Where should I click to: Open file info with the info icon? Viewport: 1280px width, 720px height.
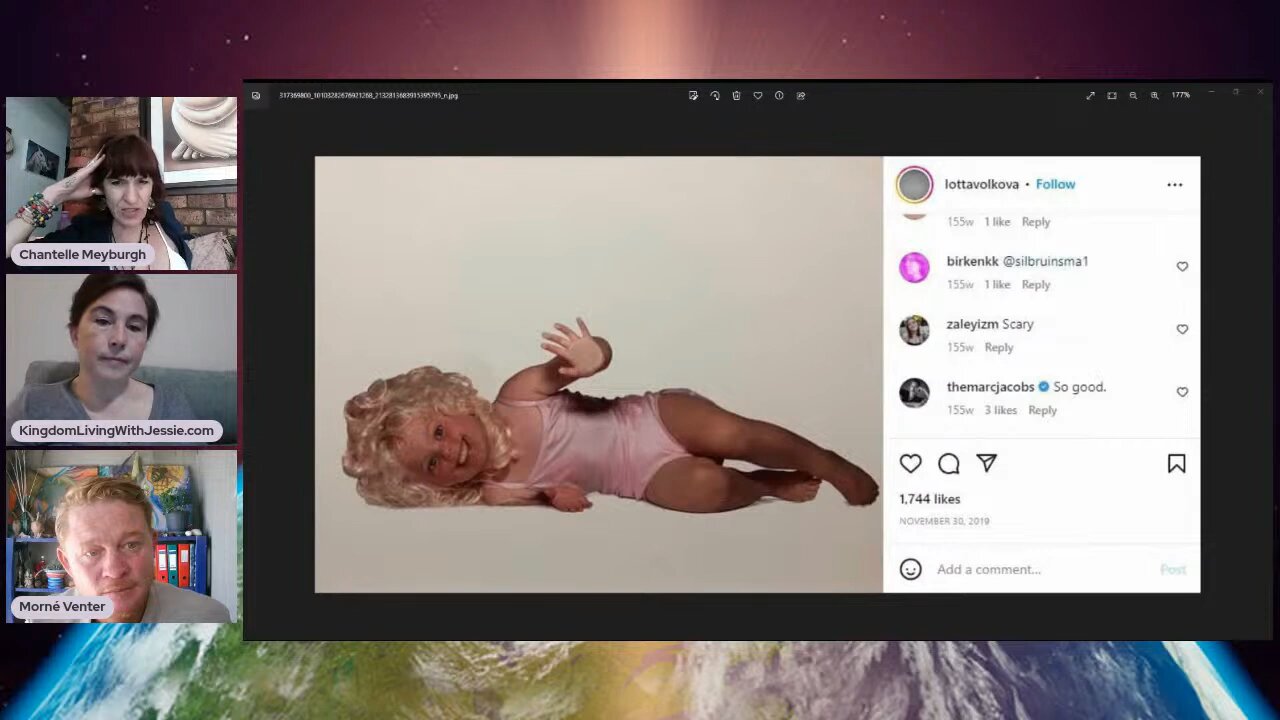coord(779,95)
